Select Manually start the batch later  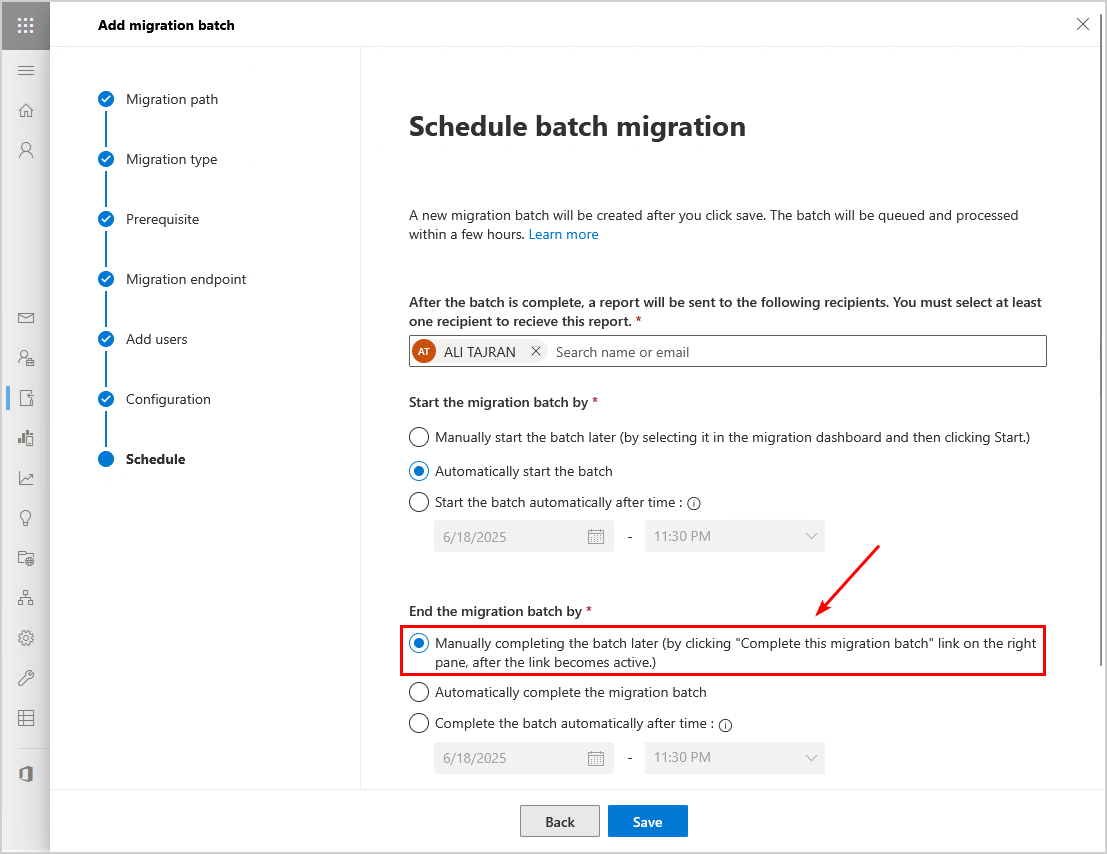pyautogui.click(x=419, y=437)
